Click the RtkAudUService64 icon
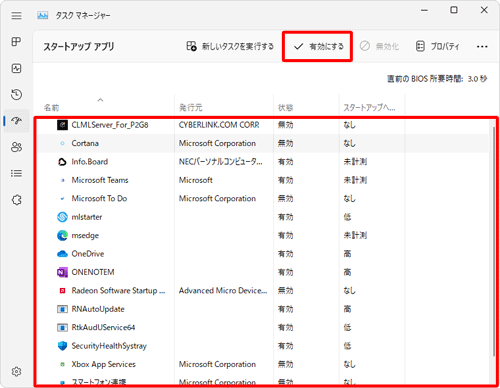500x388 pixels. click(62, 328)
